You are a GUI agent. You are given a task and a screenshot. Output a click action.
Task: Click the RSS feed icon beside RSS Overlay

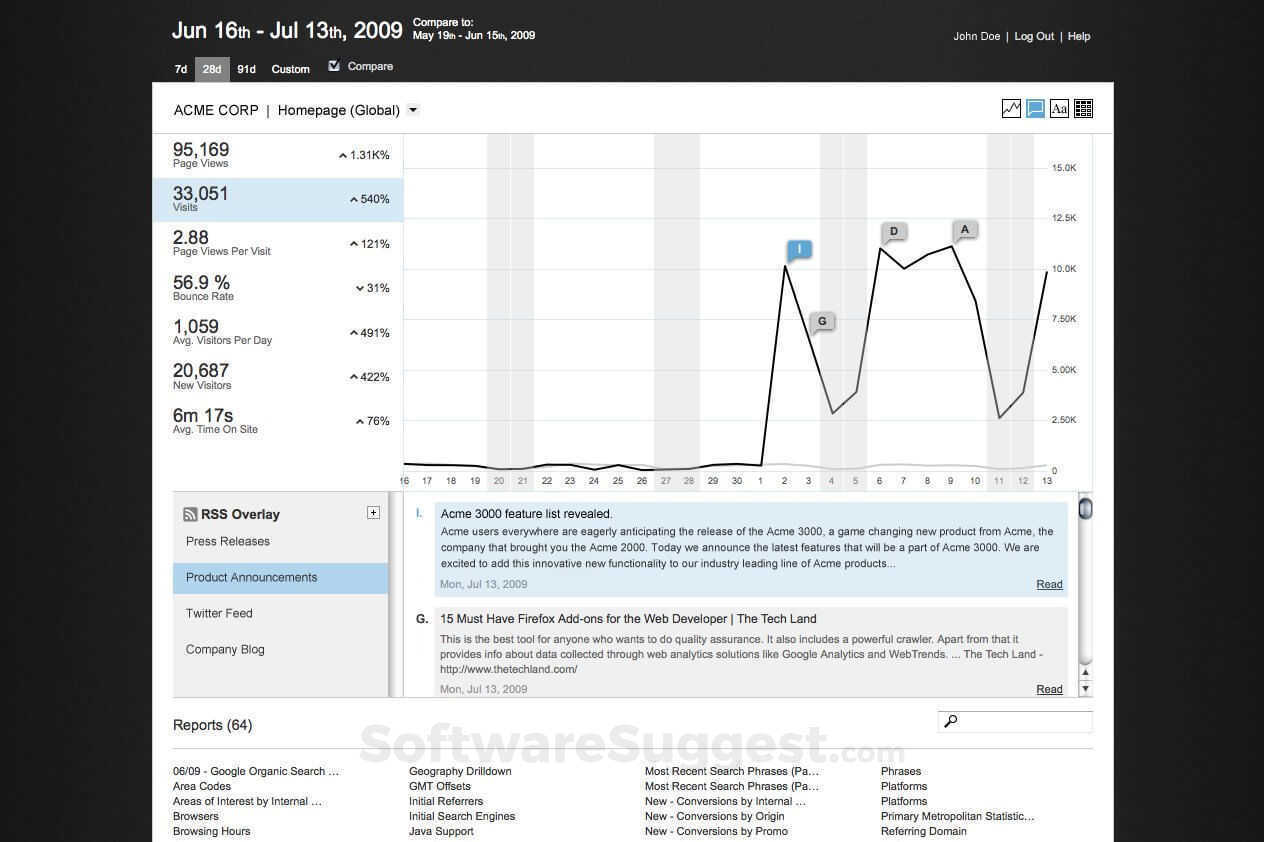pos(190,514)
